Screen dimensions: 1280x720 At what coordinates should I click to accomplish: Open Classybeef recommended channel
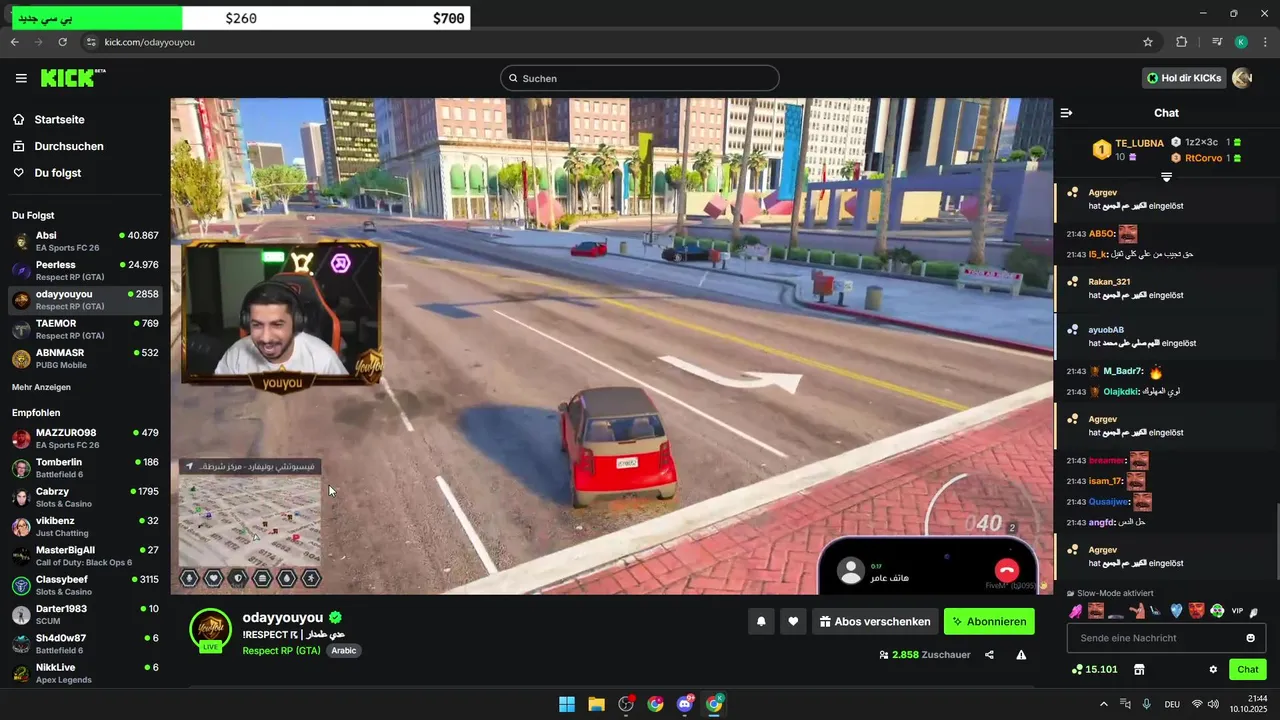pos(85,585)
